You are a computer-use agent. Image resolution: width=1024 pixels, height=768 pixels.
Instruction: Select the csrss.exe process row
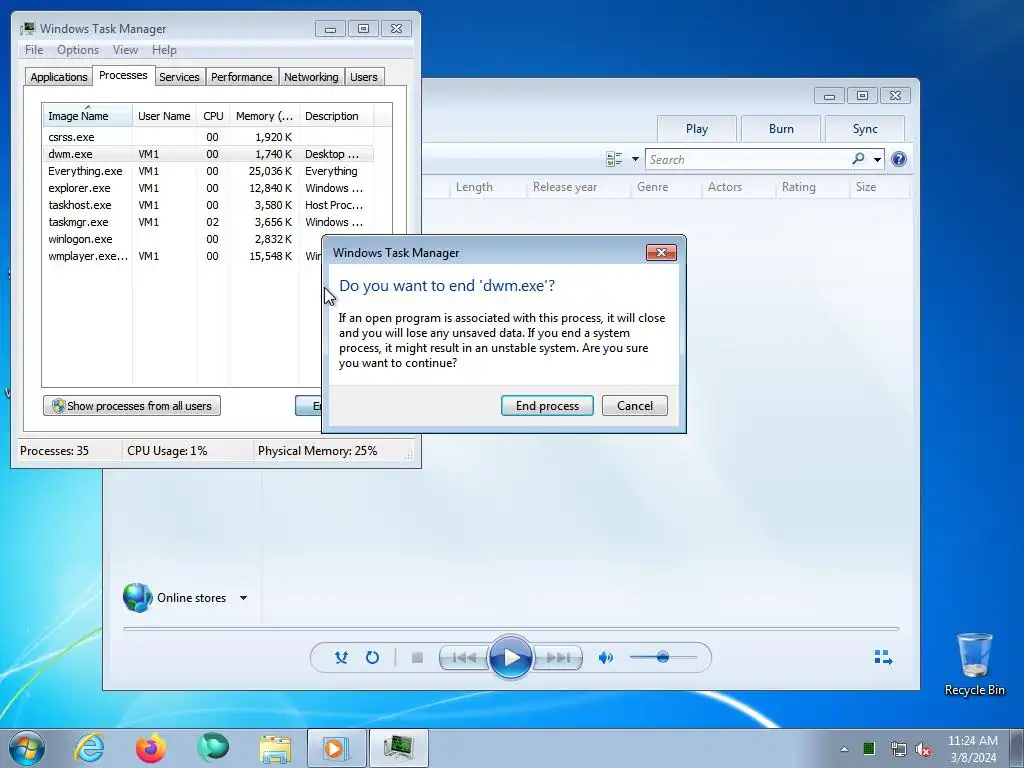click(208, 137)
